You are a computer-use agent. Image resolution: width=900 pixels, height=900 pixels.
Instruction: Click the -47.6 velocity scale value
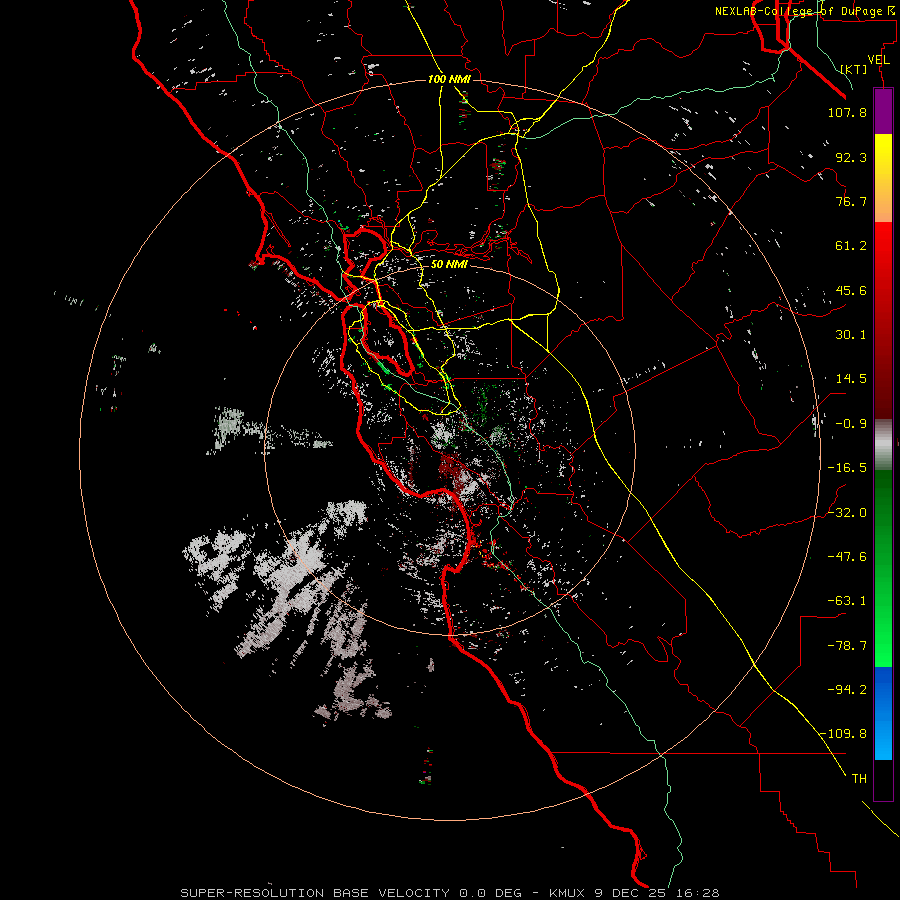[847, 556]
